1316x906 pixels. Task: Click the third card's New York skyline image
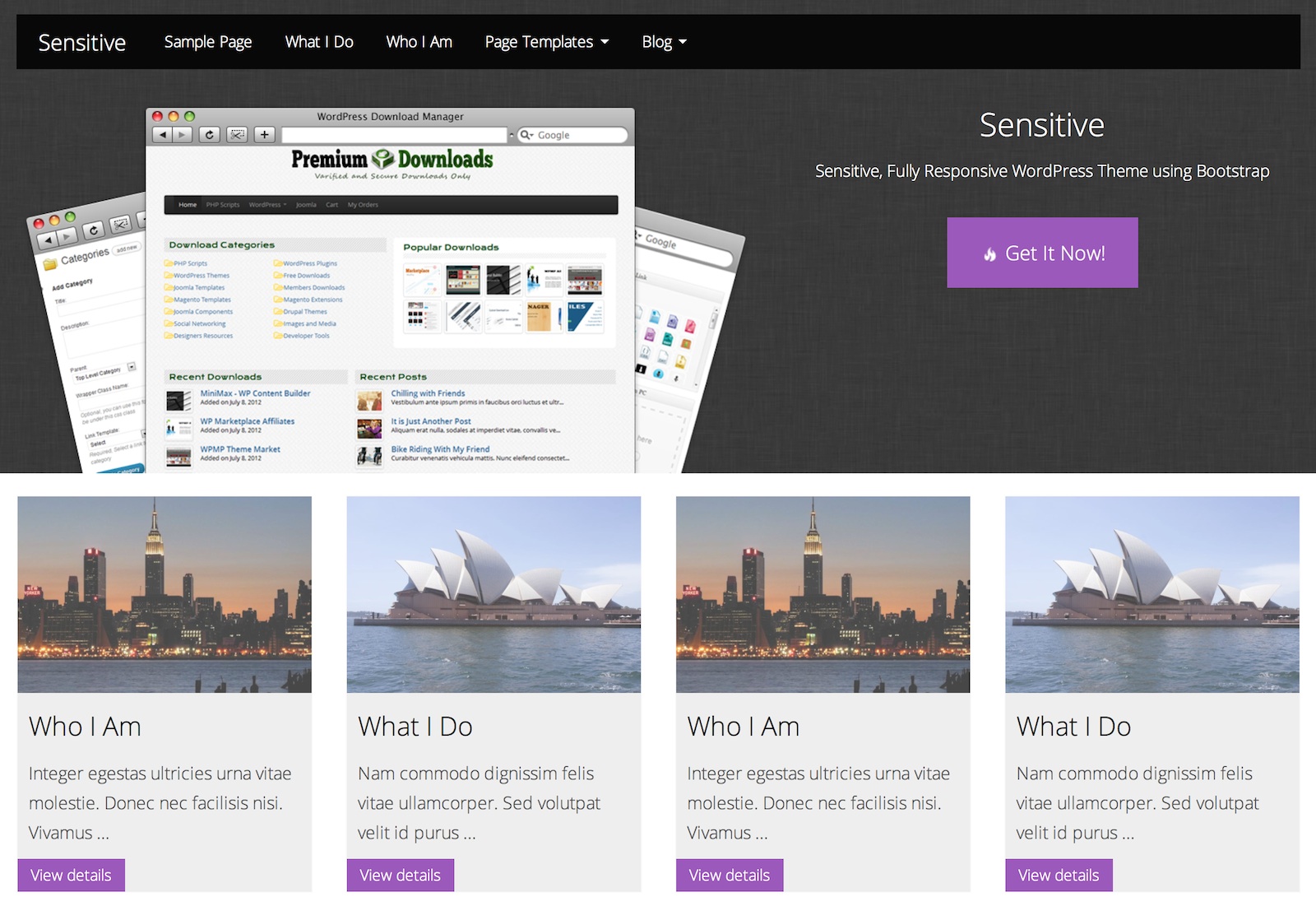[x=822, y=594]
